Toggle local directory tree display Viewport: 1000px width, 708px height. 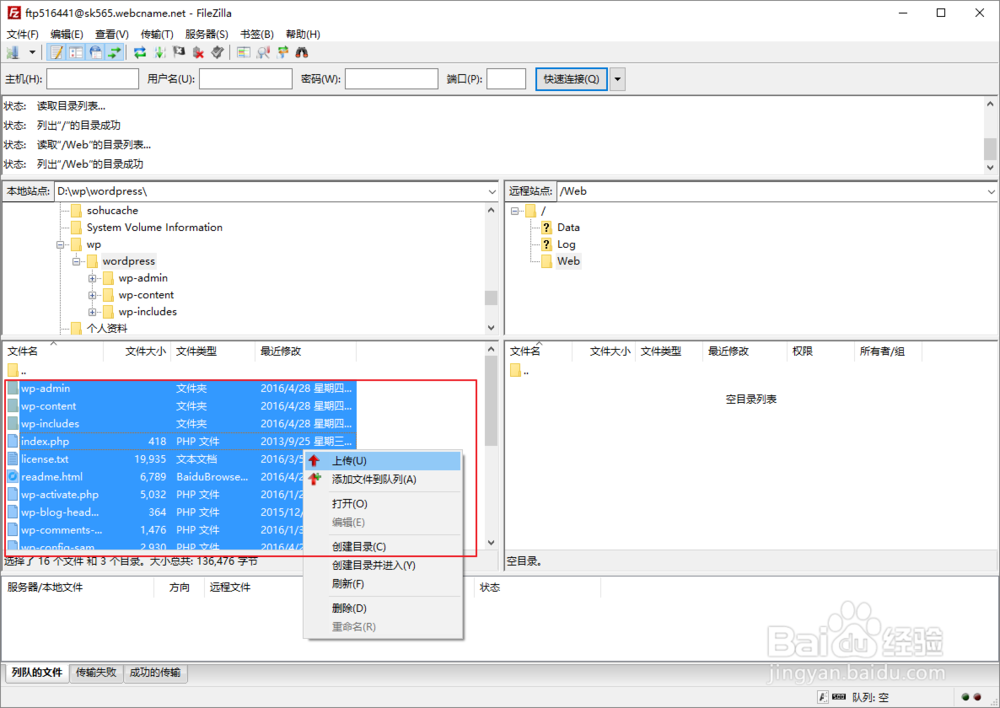[76, 53]
